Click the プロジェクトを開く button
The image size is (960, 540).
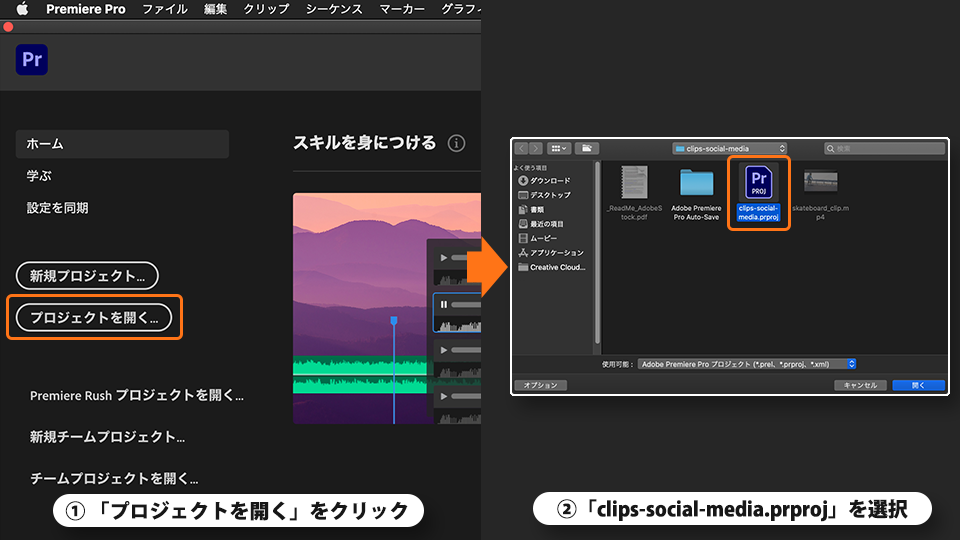click(94, 317)
